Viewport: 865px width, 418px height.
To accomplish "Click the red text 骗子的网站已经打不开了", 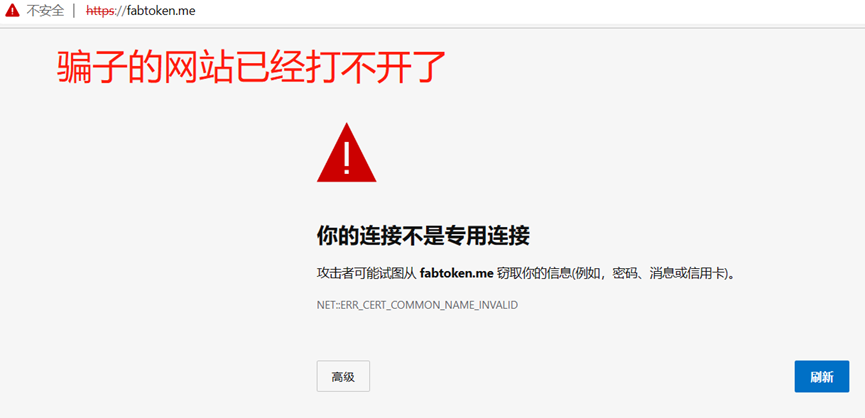I will pos(251,67).
